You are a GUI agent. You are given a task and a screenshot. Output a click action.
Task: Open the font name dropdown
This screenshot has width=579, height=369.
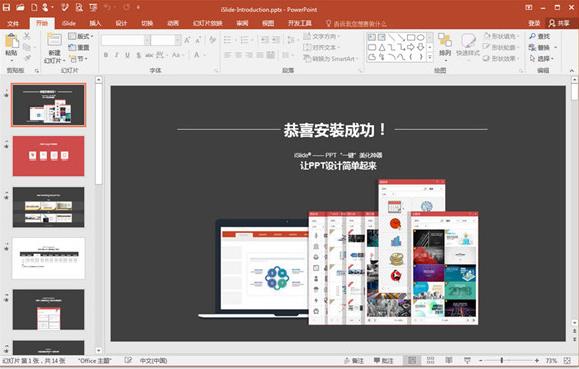click(147, 40)
